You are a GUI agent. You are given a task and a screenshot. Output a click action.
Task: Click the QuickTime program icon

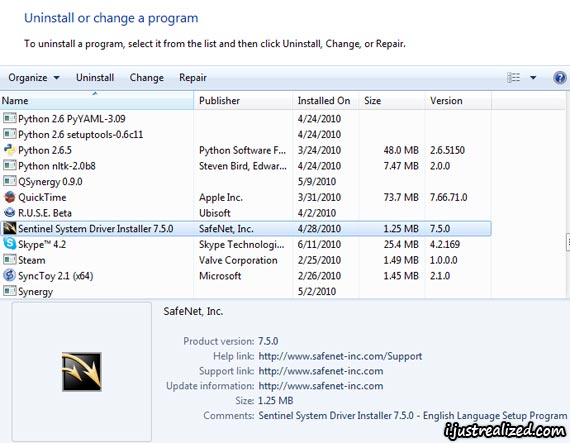point(9,197)
